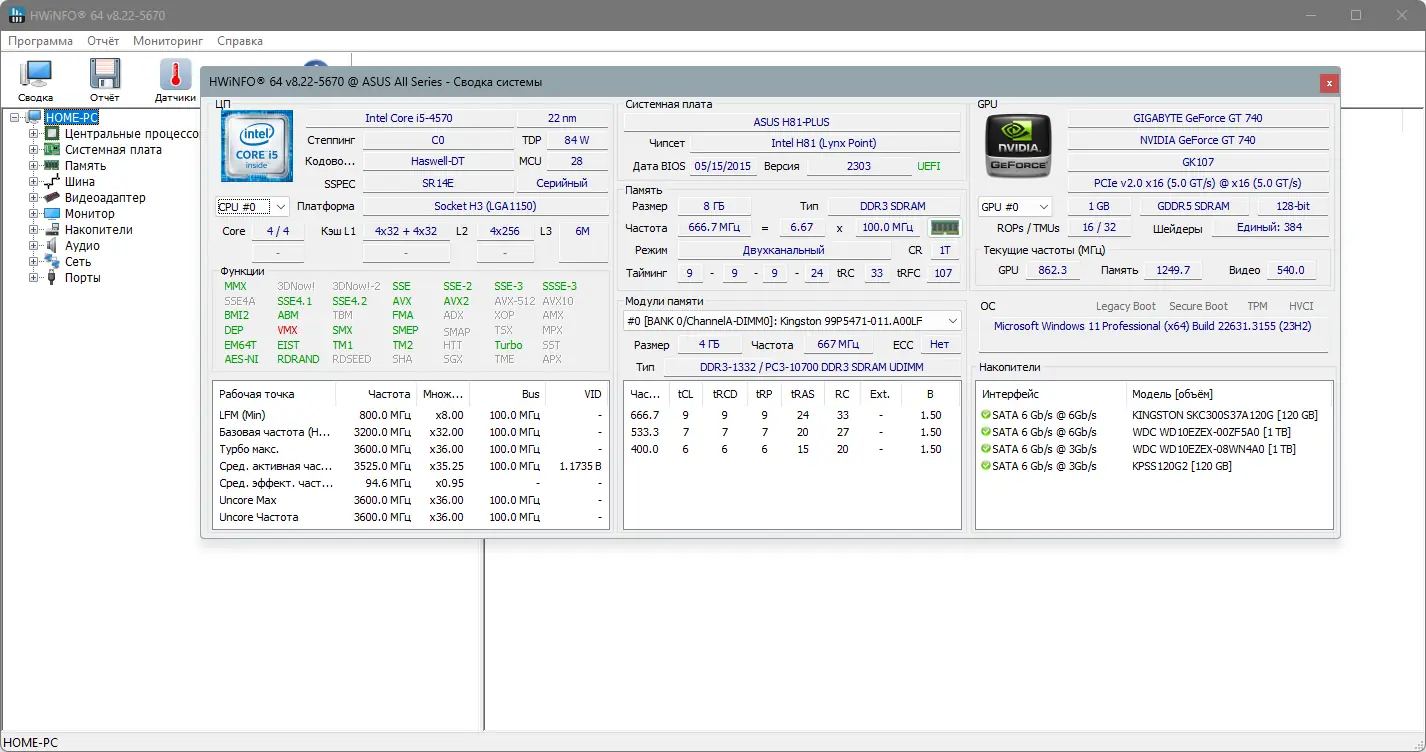The height and width of the screenshot is (752, 1426).
Task: Click the Intel Core i5 logo
Action: [x=257, y=147]
